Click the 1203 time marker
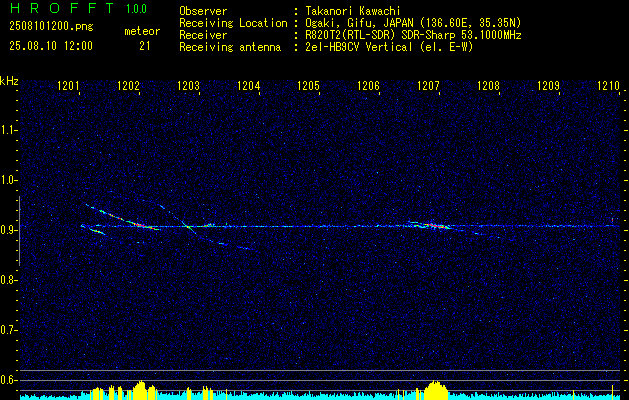 click(x=189, y=85)
